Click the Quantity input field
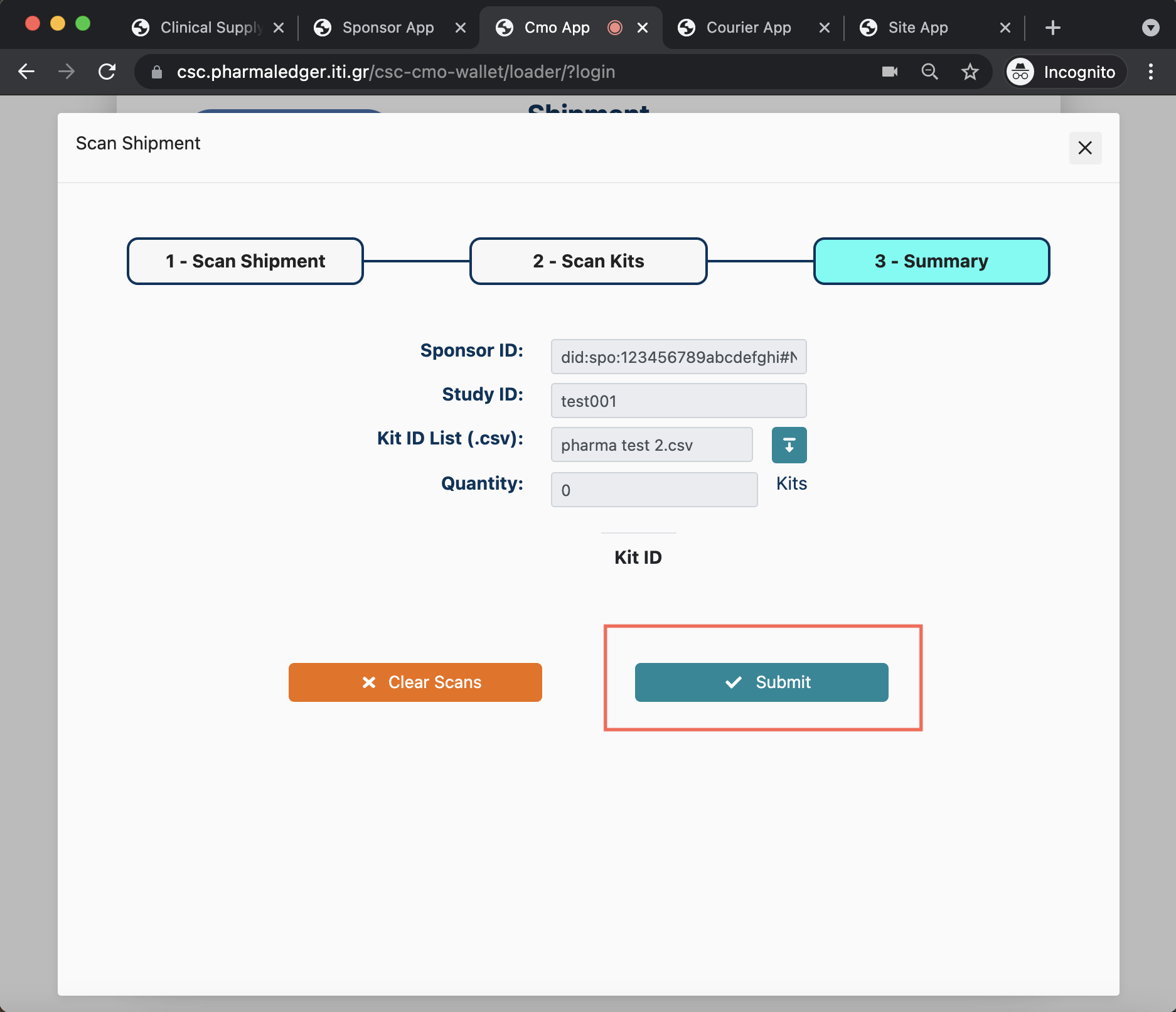Viewport: 1176px width, 1012px height. (x=655, y=490)
